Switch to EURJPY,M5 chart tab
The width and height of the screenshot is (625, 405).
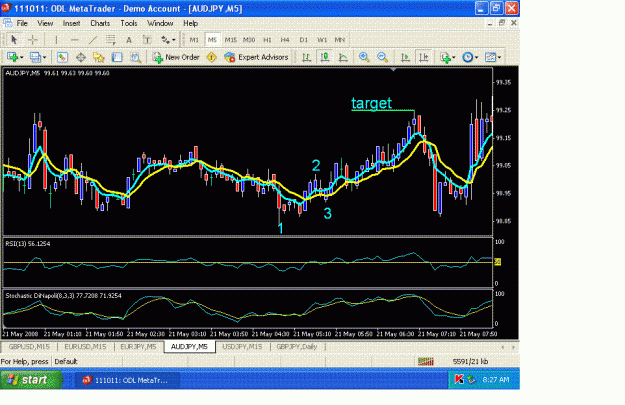pos(138,347)
